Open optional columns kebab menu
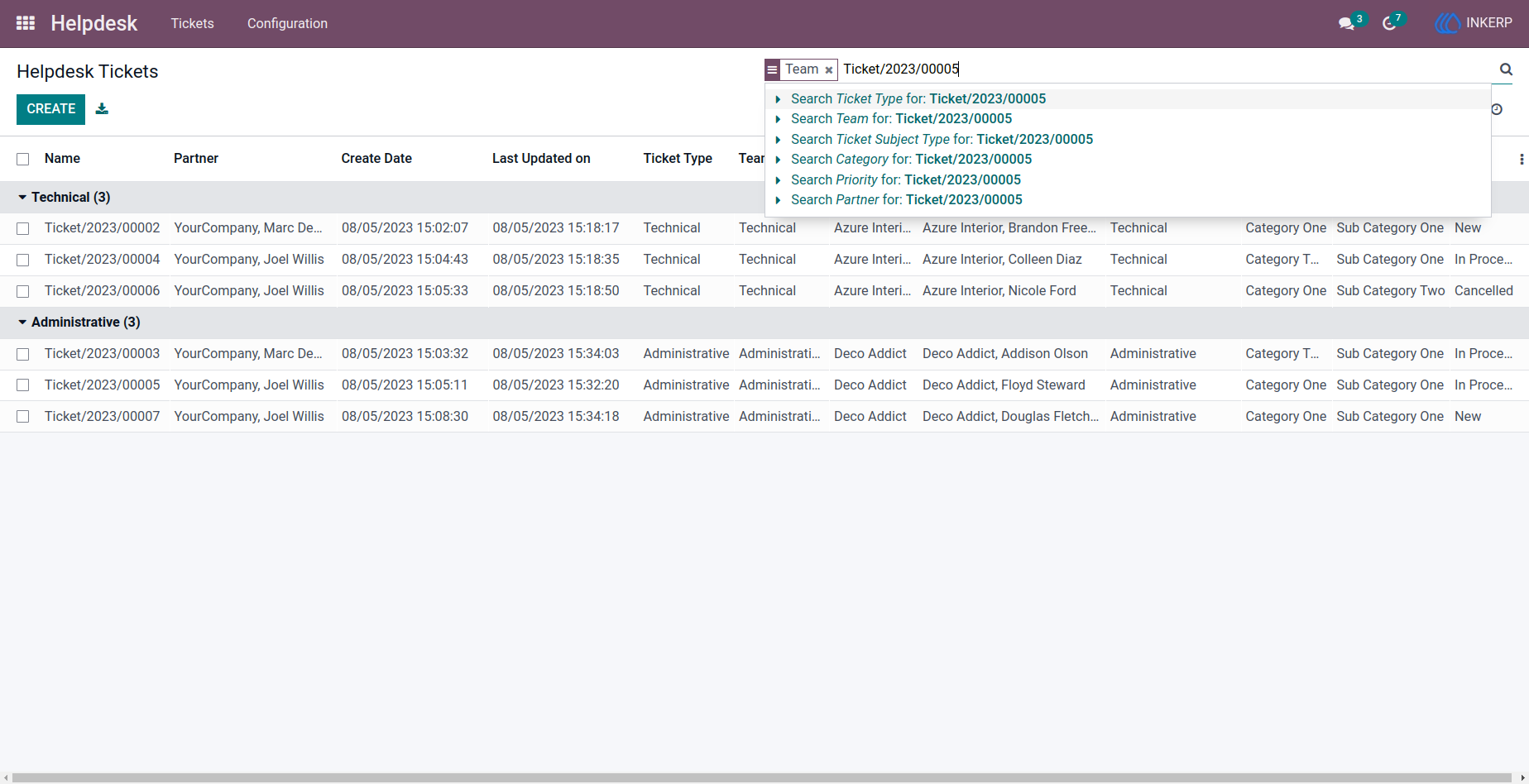This screenshot has height=784, width=1529. 1521,159
